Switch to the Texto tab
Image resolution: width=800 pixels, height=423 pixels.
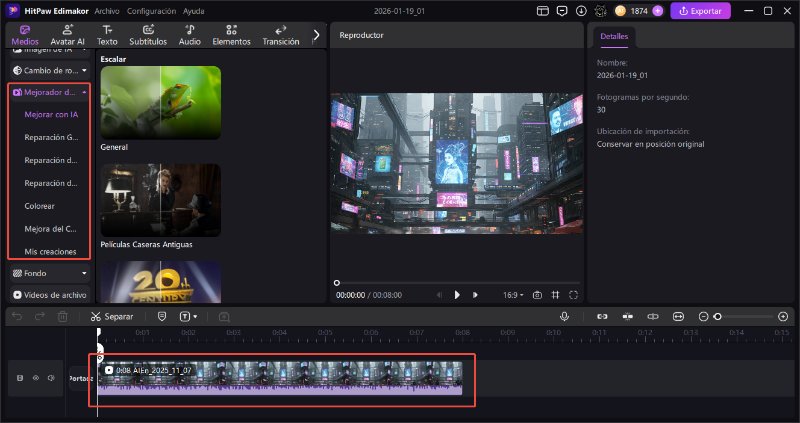(107, 35)
